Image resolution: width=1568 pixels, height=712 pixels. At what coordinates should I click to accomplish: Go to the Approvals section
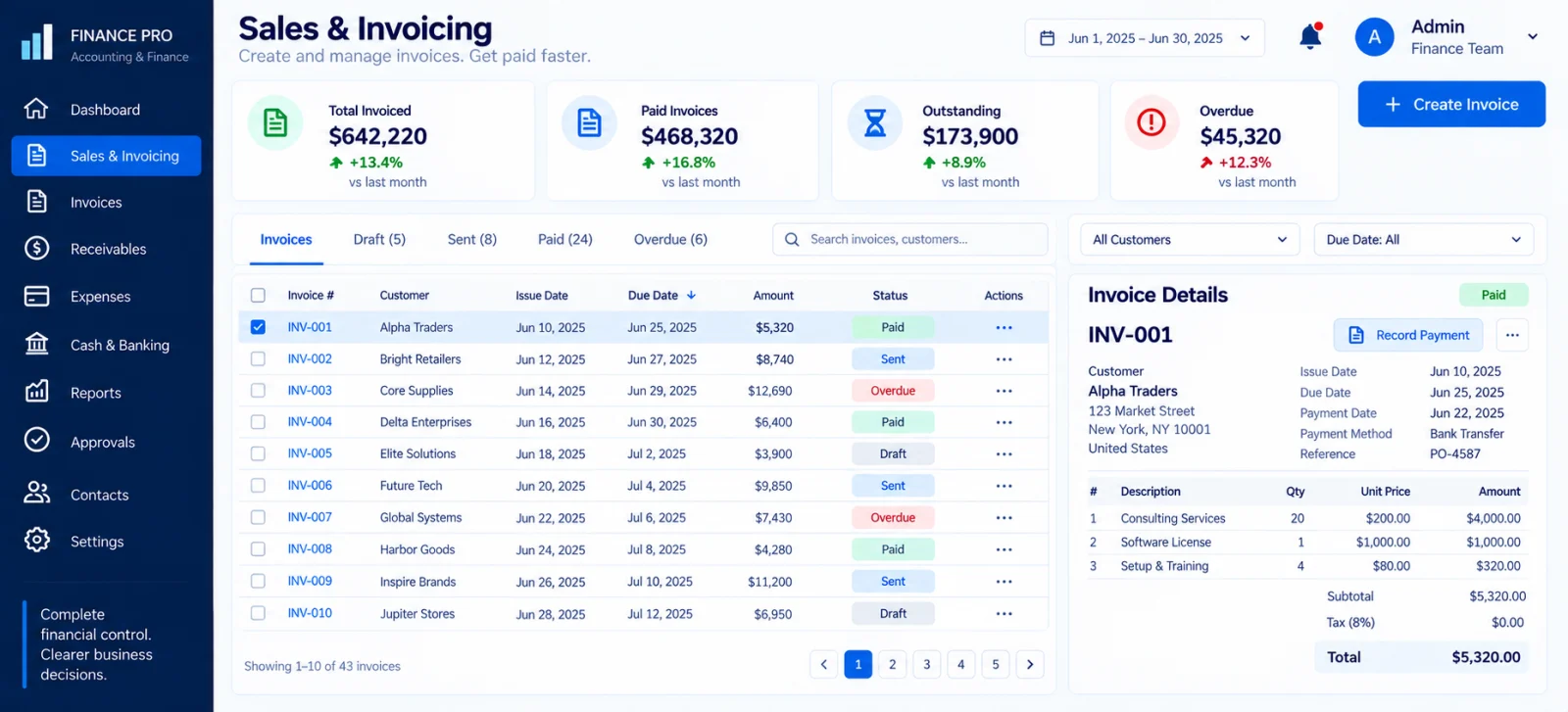pyautogui.click(x=106, y=442)
